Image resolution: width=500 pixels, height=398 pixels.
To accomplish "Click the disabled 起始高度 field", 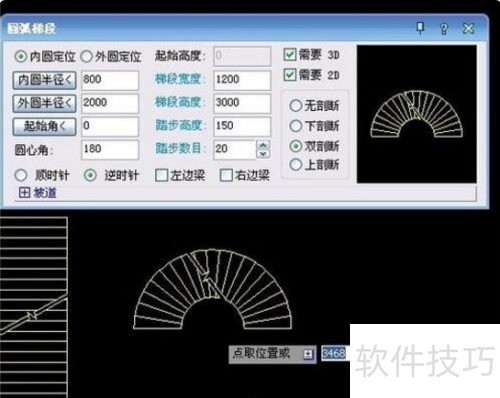I will pos(242,56).
